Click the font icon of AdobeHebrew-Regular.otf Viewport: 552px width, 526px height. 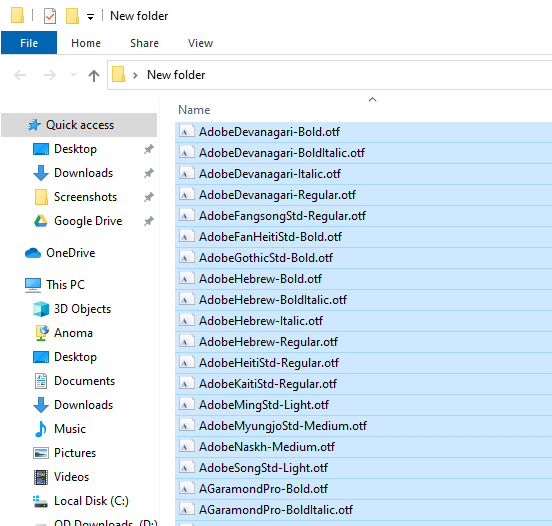click(186, 342)
